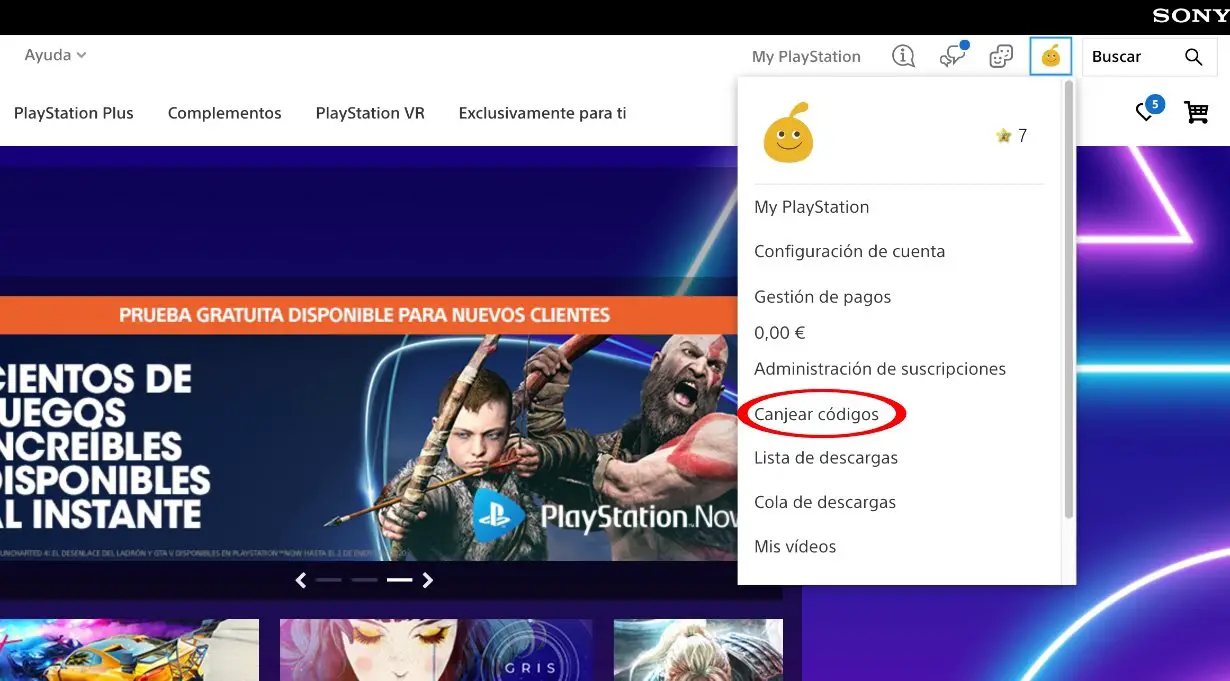Click the magnifying glass search icon
The width and height of the screenshot is (1230, 681).
coord(1193,57)
